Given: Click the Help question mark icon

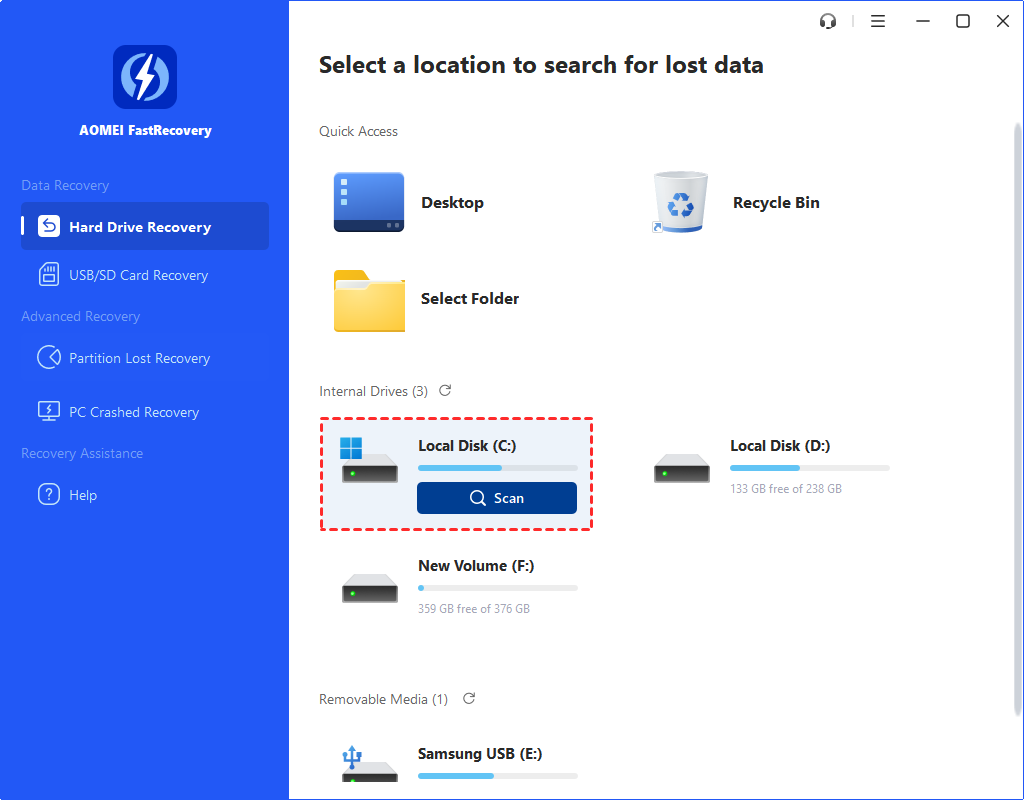Looking at the screenshot, I should [49, 494].
